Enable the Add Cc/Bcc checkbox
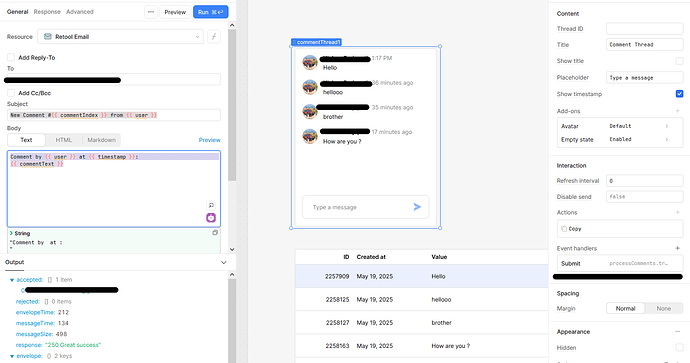Screen dimensions: 690x363 [11, 93]
